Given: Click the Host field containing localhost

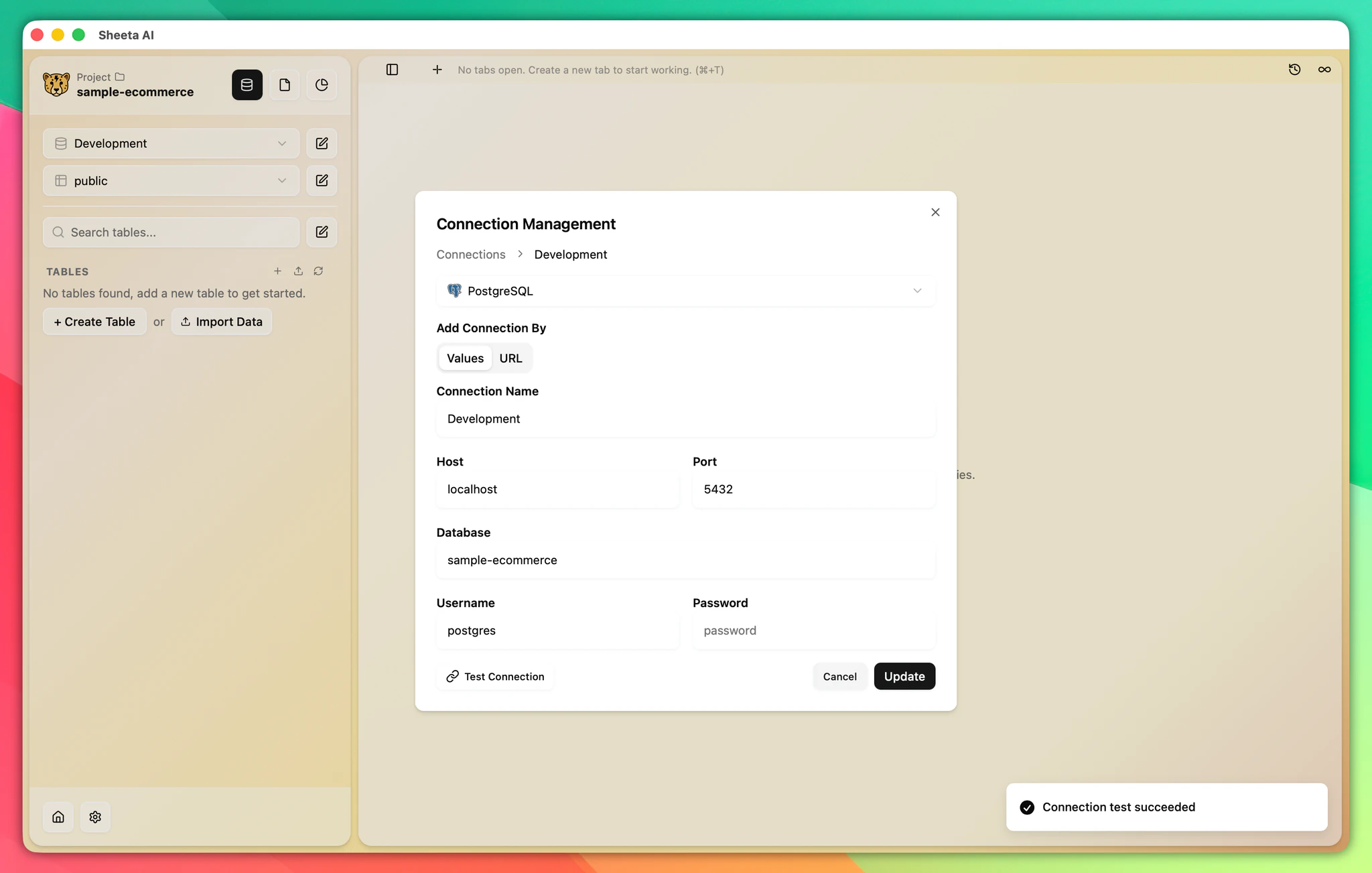Looking at the screenshot, I should point(557,489).
